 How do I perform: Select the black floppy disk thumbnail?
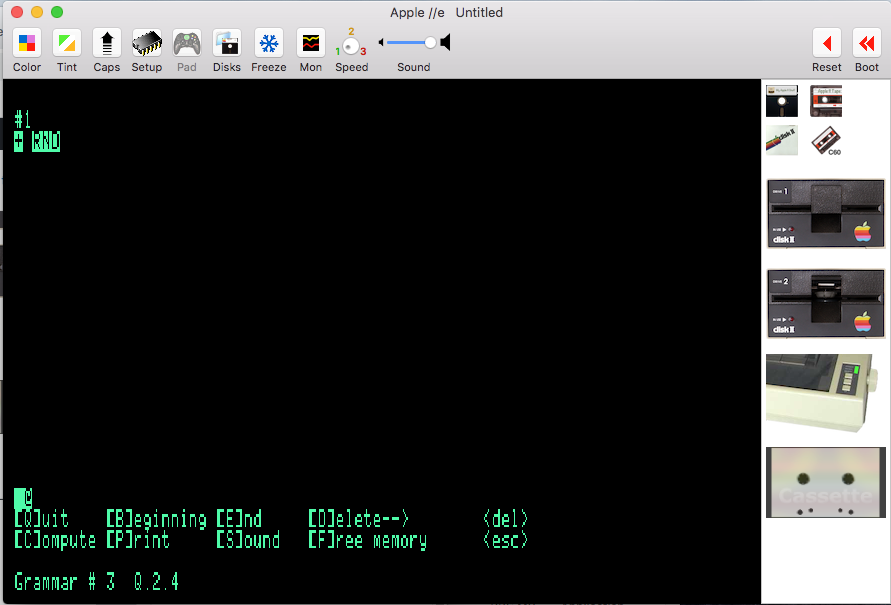(782, 101)
